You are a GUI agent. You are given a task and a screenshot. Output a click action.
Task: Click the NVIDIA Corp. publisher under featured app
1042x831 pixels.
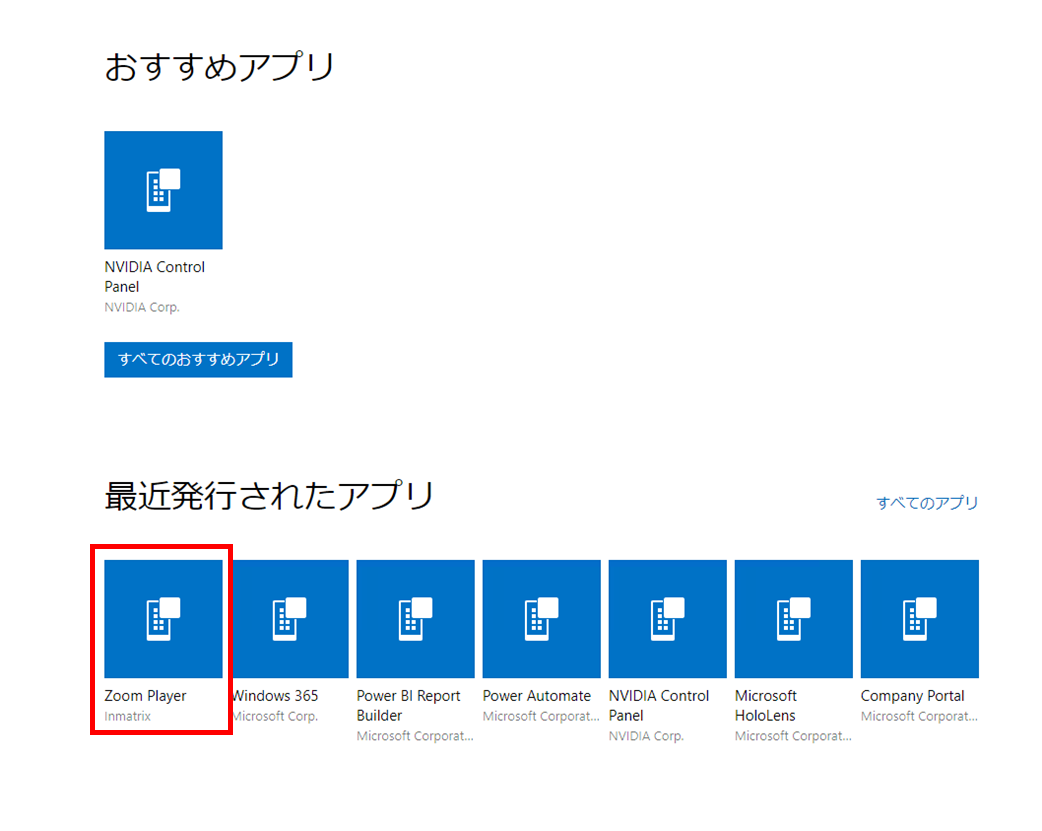pyautogui.click(x=142, y=307)
